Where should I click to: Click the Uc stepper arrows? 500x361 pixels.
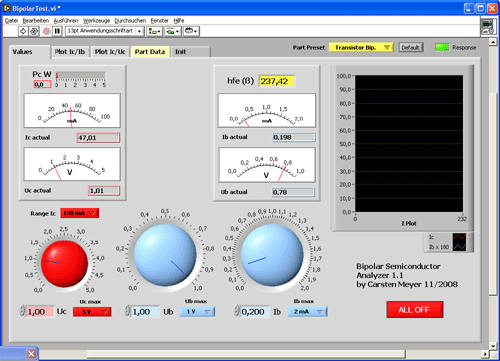pyautogui.click(x=22, y=311)
